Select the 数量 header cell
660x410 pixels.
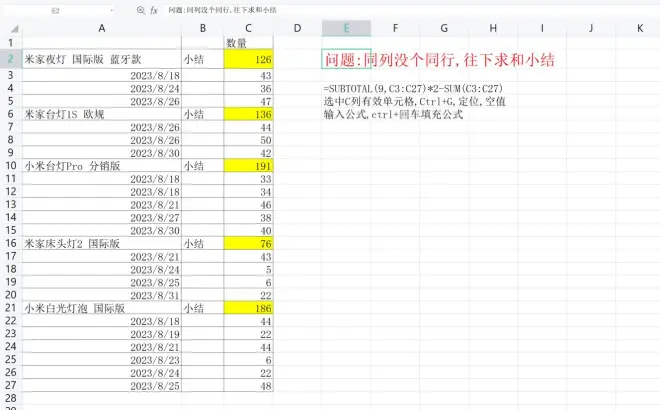tap(250, 44)
